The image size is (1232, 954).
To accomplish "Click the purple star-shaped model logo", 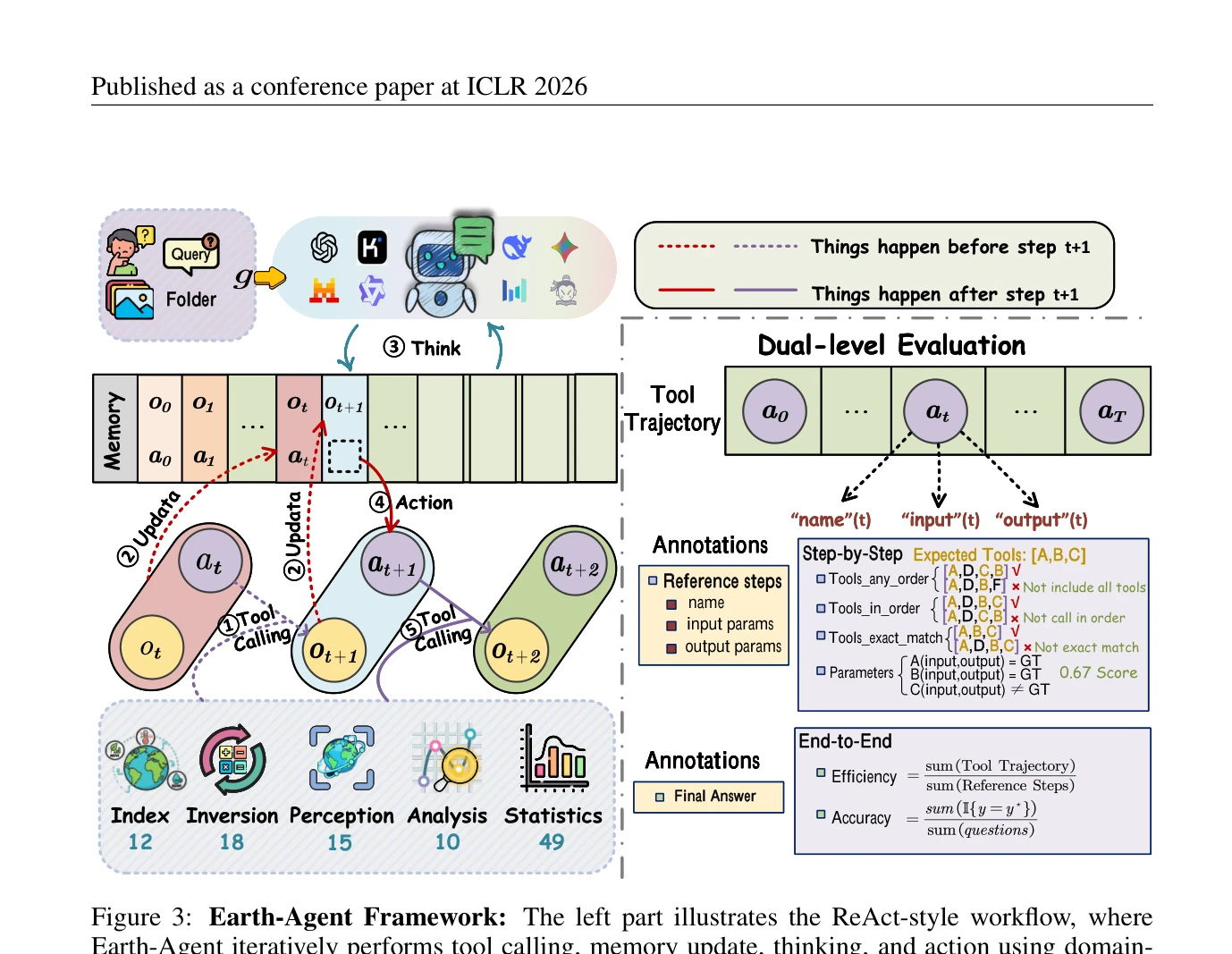I will tap(372, 291).
